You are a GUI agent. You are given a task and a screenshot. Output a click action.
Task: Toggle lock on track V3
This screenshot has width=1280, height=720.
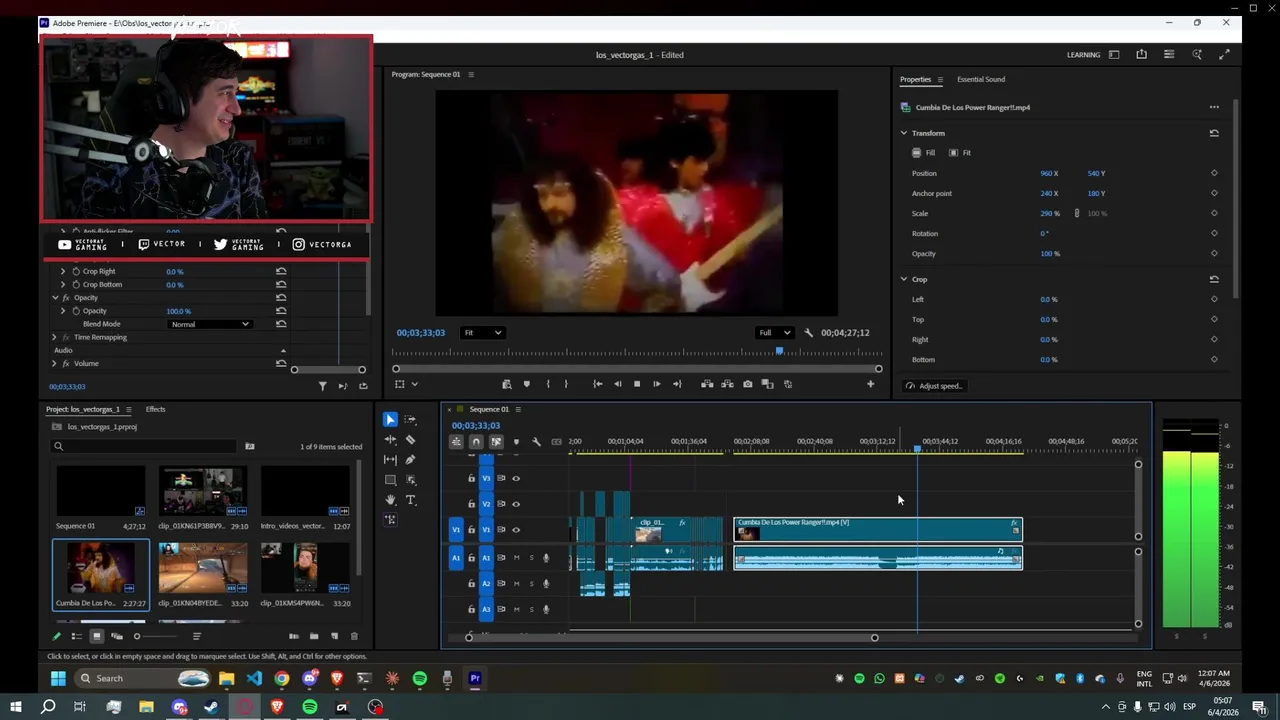pyautogui.click(x=472, y=478)
